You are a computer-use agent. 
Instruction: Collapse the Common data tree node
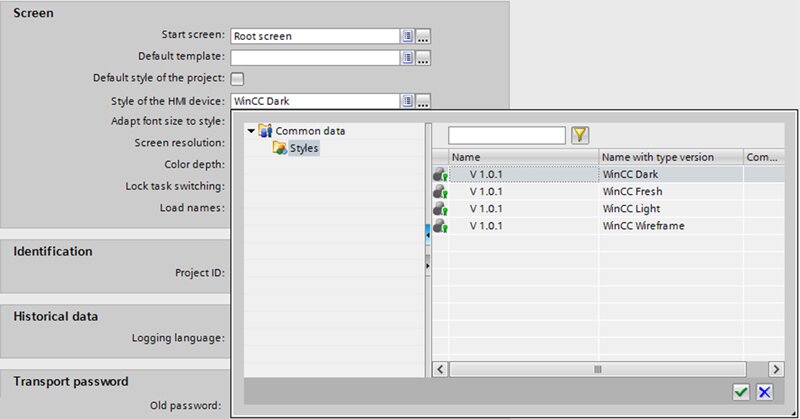[251, 131]
